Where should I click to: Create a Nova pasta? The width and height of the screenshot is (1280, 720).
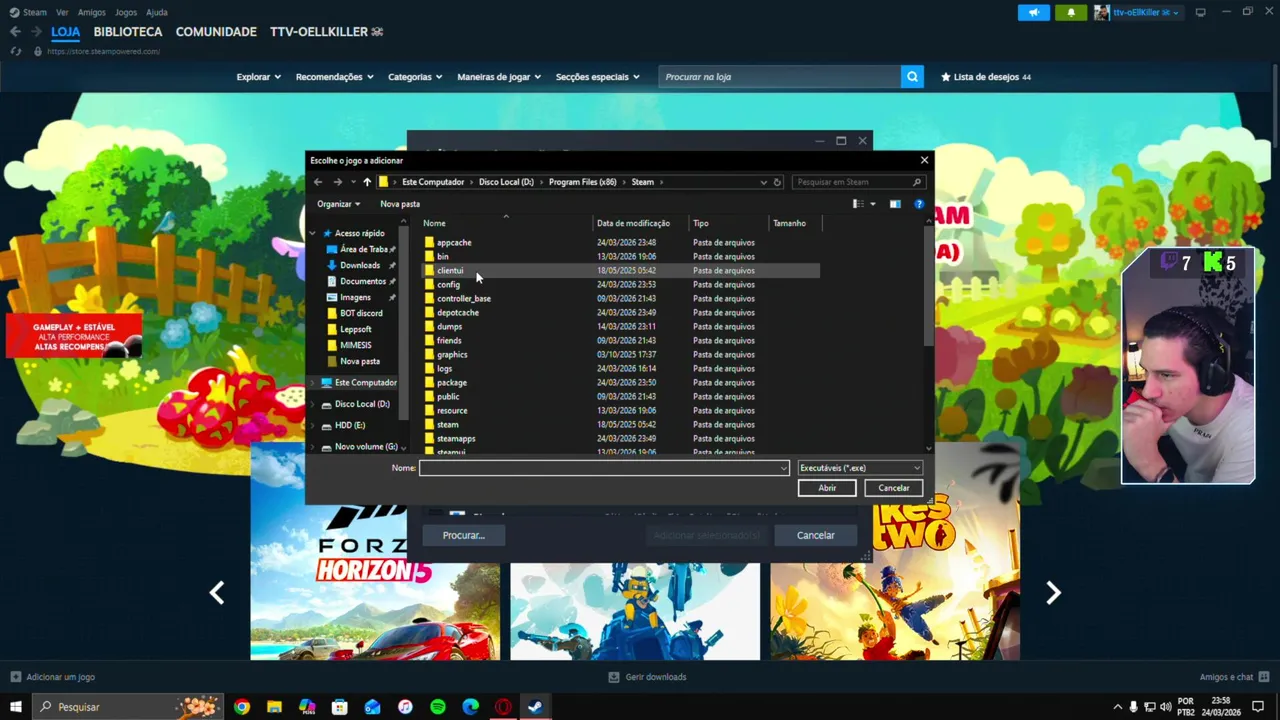pyautogui.click(x=400, y=204)
